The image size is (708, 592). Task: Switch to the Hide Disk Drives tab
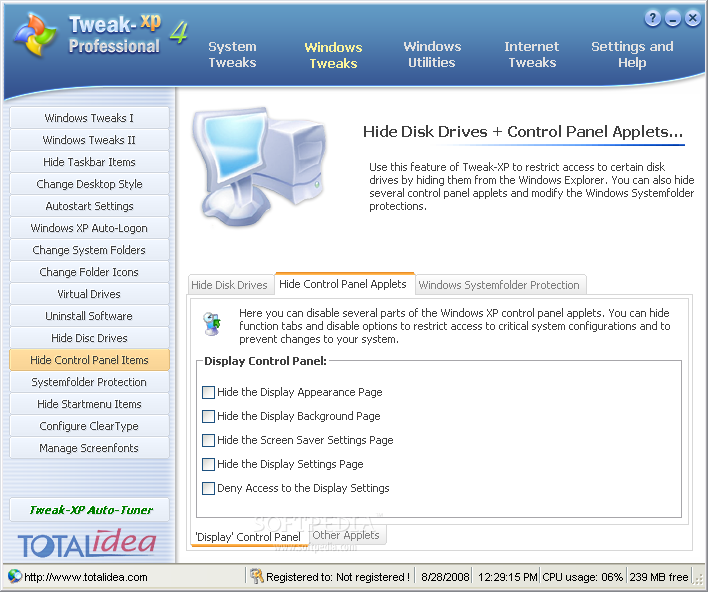tap(230, 285)
